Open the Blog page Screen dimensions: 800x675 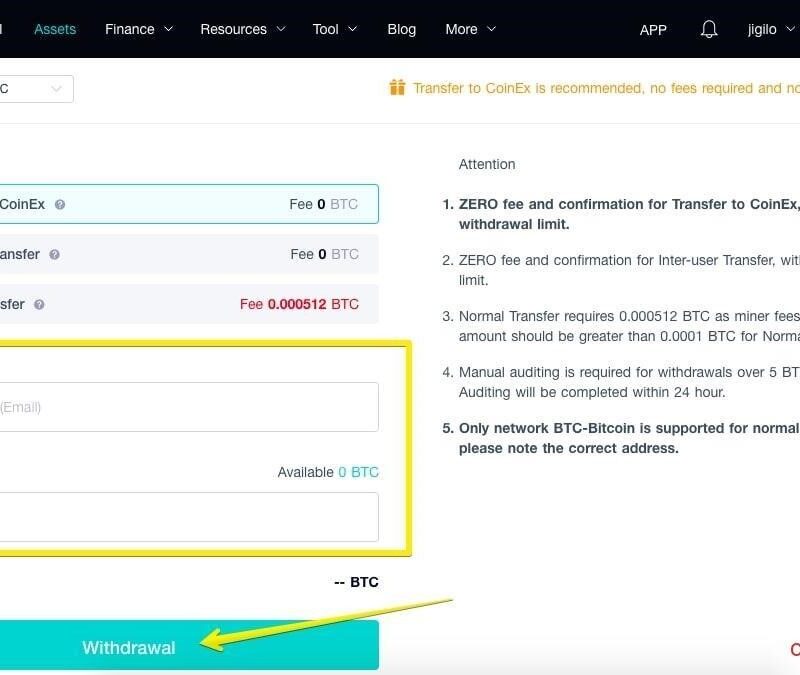pyautogui.click(x=401, y=29)
